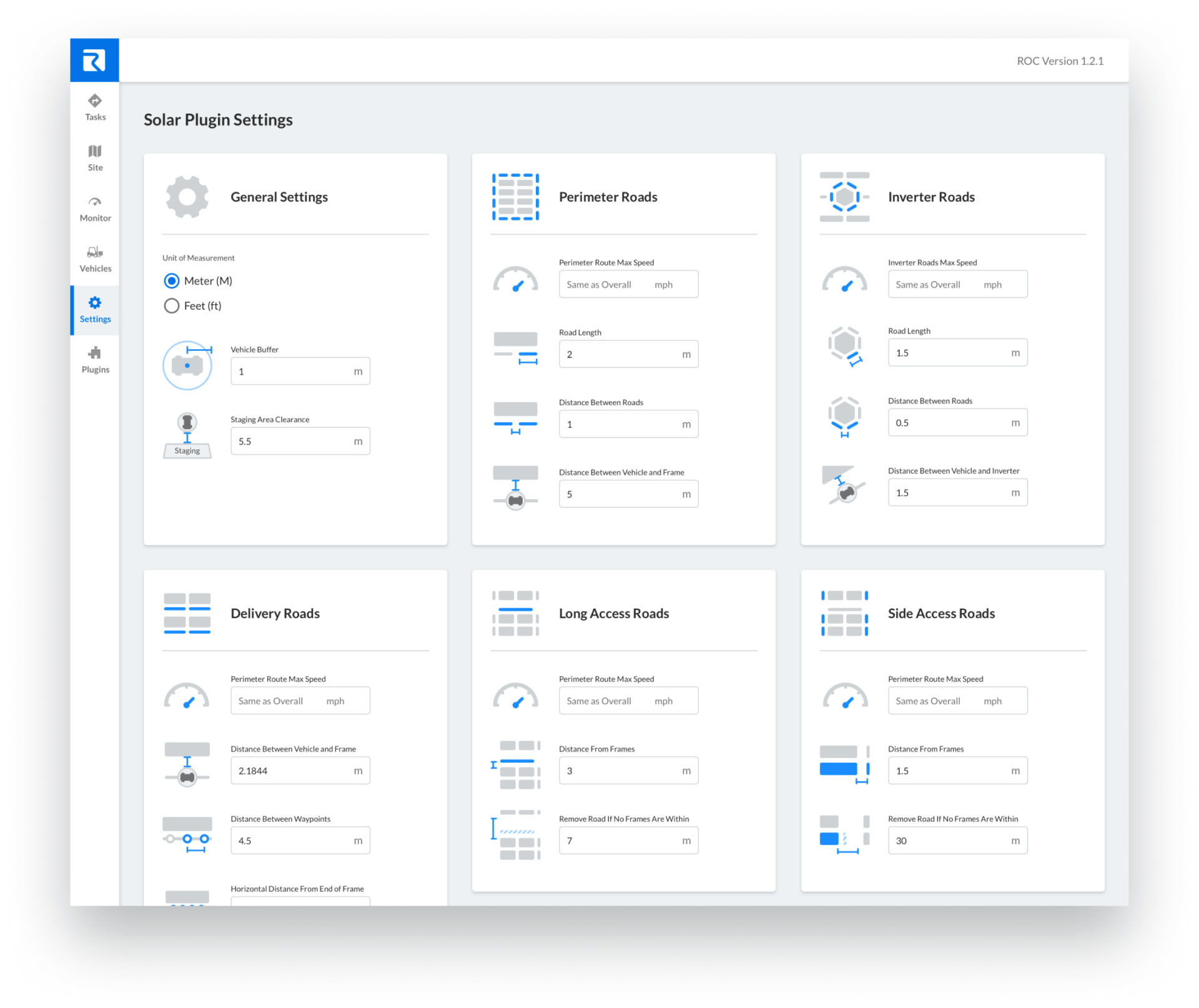Click Side Access Distance From Frames icon
This screenshot has width=1199, height=1008.
(844, 765)
